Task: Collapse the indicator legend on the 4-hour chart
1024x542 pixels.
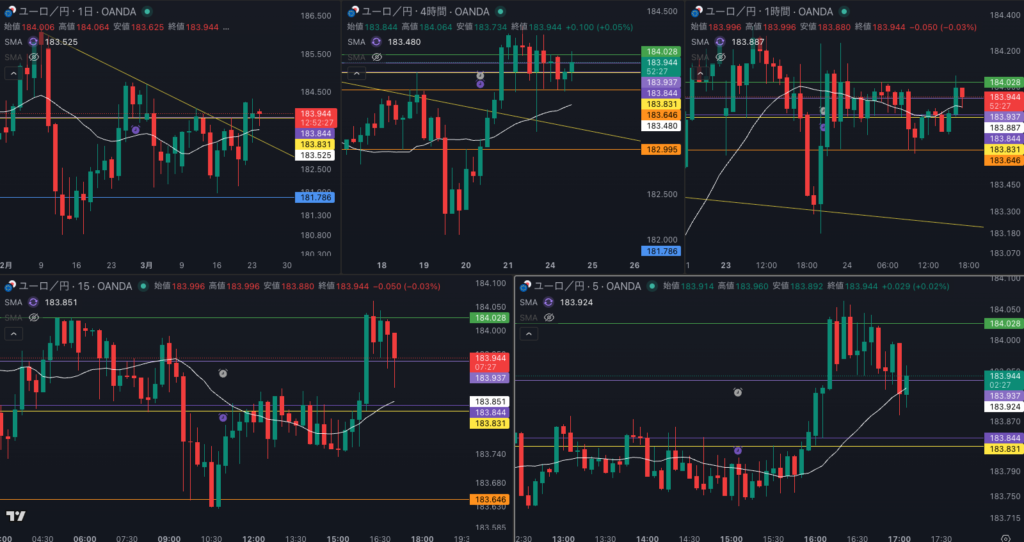Action: click(354, 73)
